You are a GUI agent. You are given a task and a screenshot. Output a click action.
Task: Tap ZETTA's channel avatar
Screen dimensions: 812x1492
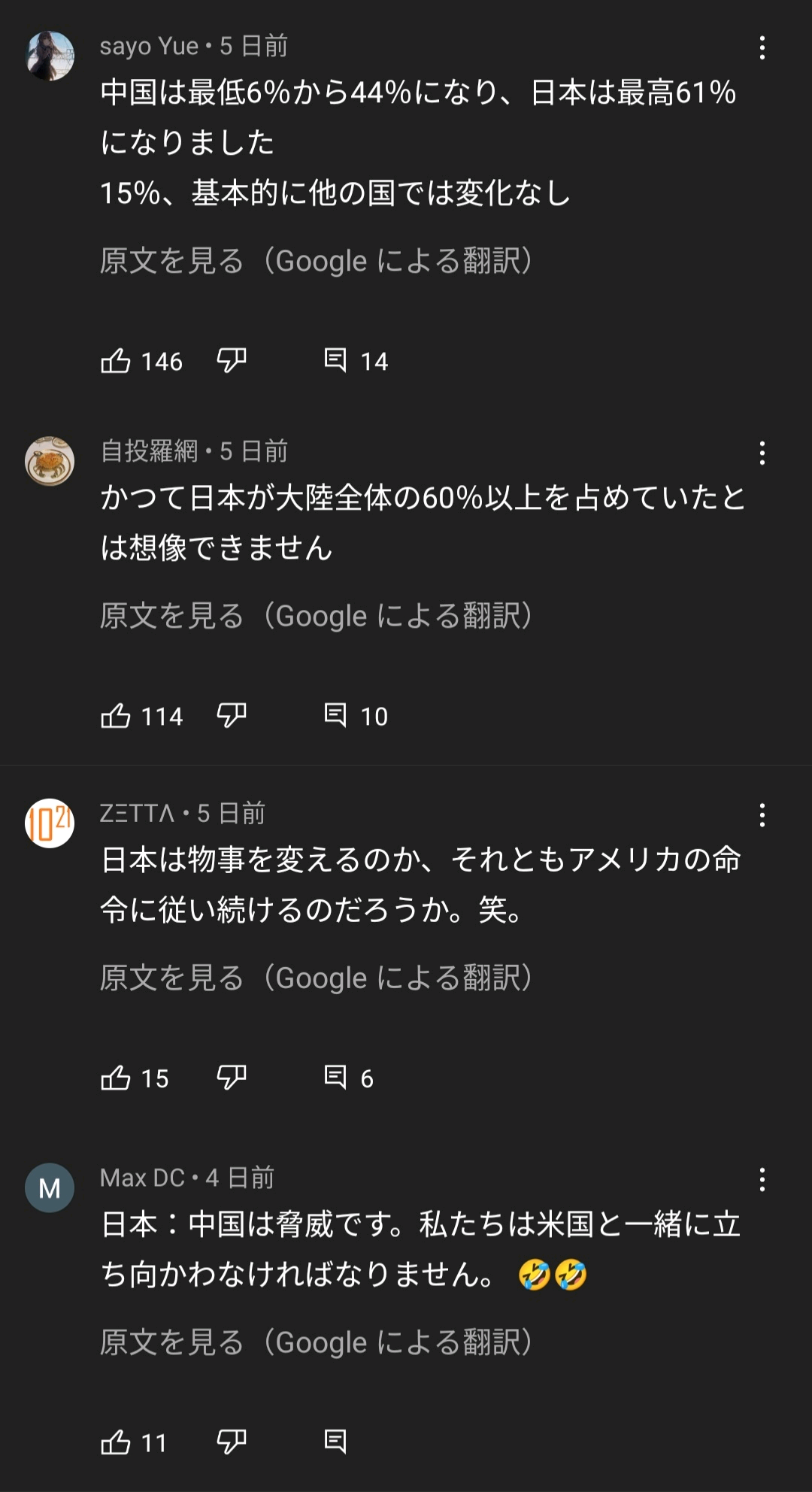pyautogui.click(x=50, y=823)
